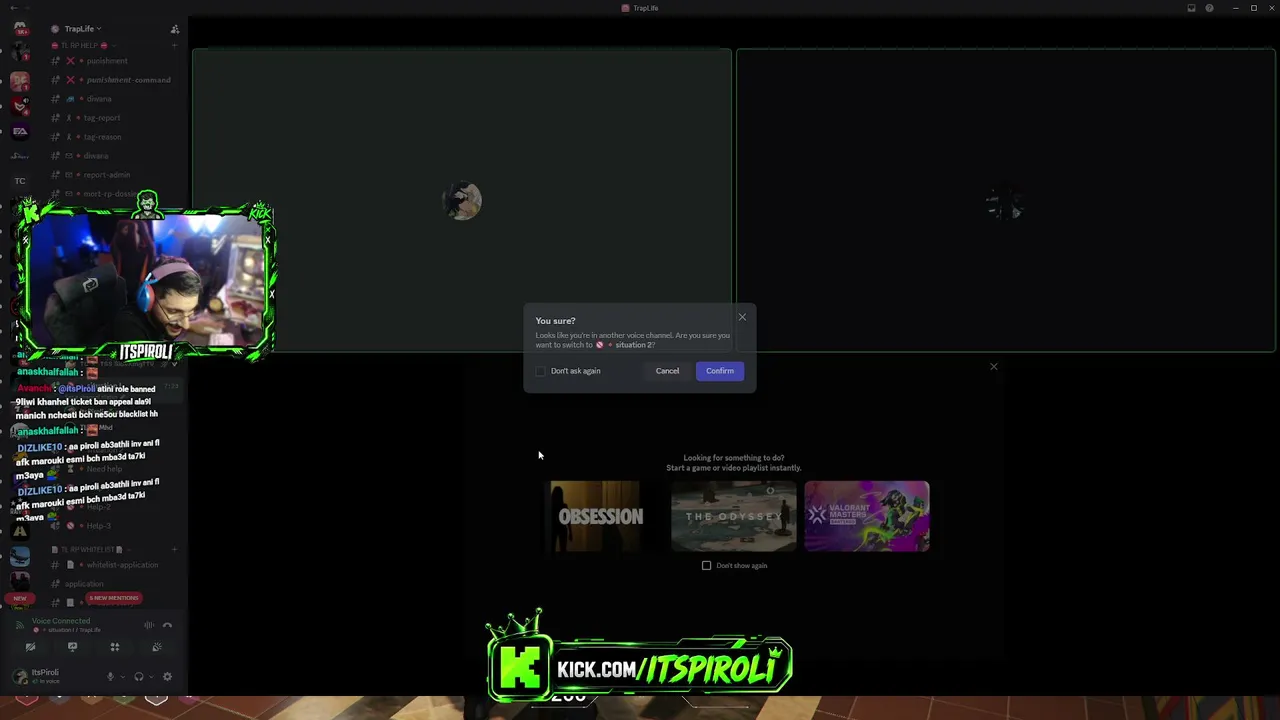The width and height of the screenshot is (1280, 720).
Task: Close the "You sure?" dialog
Action: pos(742,317)
